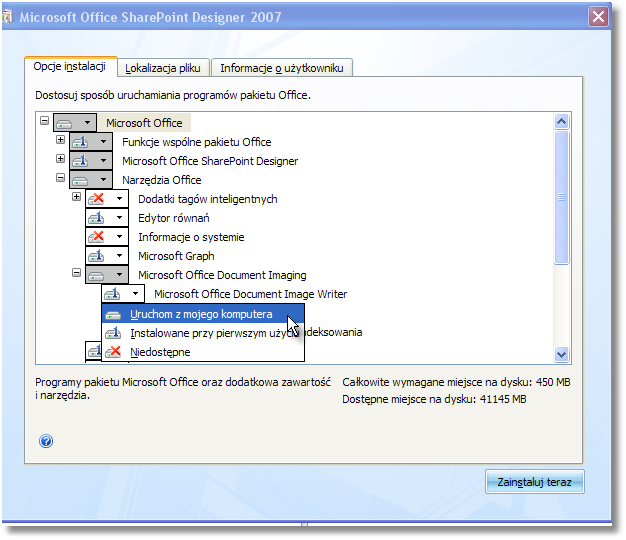Image resolution: width=626 pixels, height=540 pixels.
Task: Select Edytor równań tree label
Action: [174, 218]
